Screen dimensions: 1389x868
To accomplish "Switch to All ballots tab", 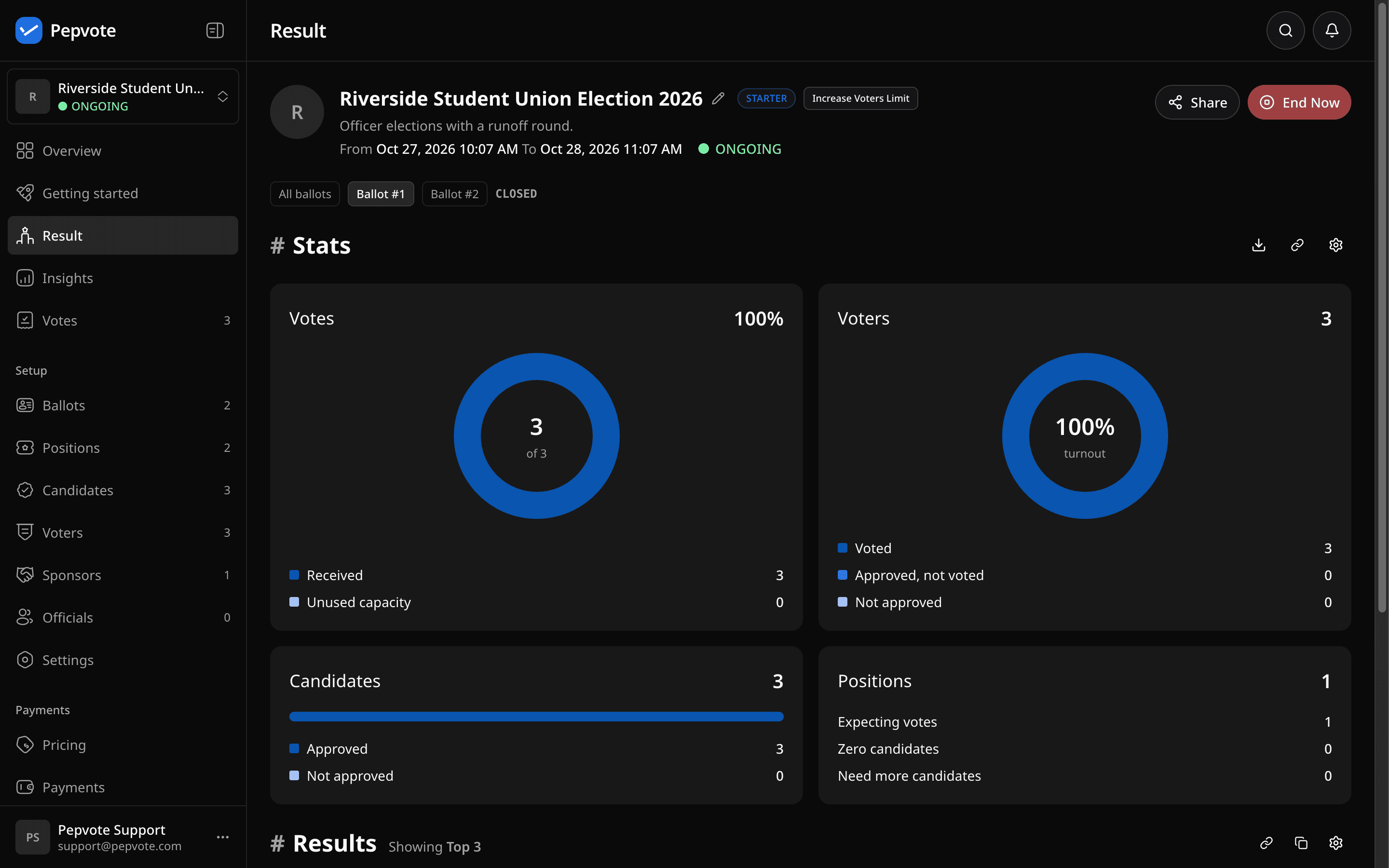I will (x=305, y=194).
